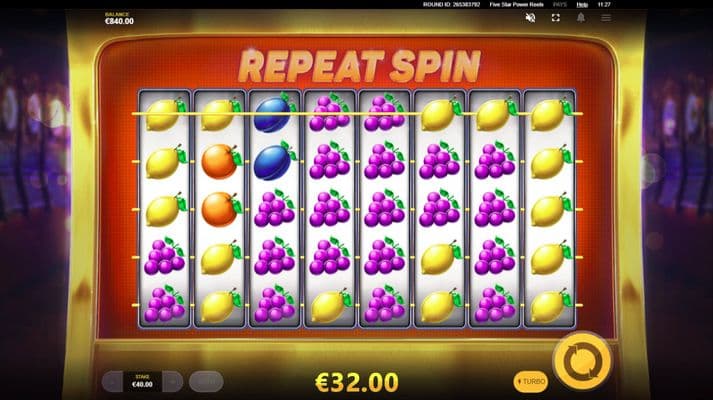Click the €840.00 balance display
Image resolution: width=713 pixels, height=400 pixels.
coord(119,19)
